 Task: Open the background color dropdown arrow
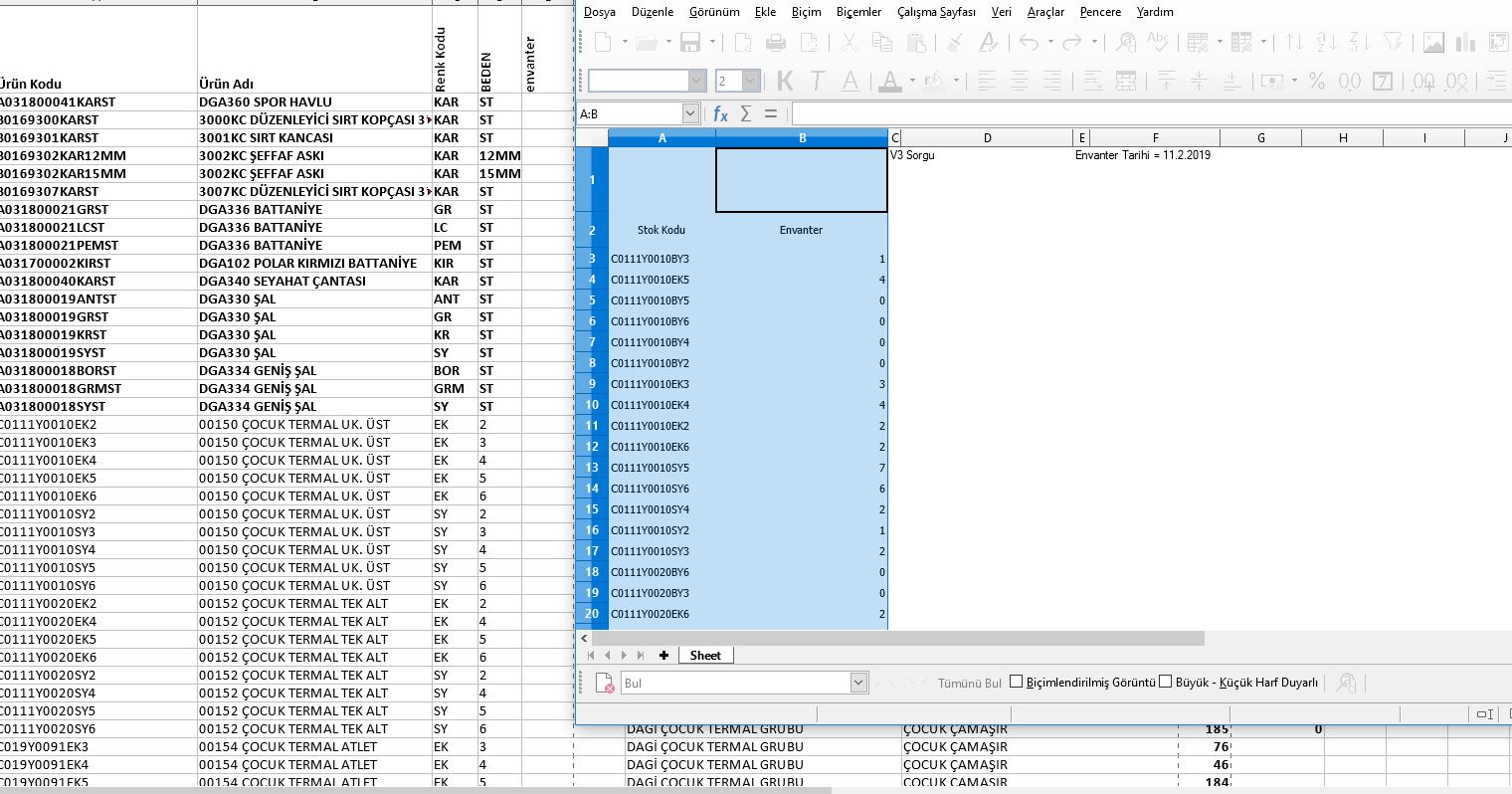click(x=957, y=81)
